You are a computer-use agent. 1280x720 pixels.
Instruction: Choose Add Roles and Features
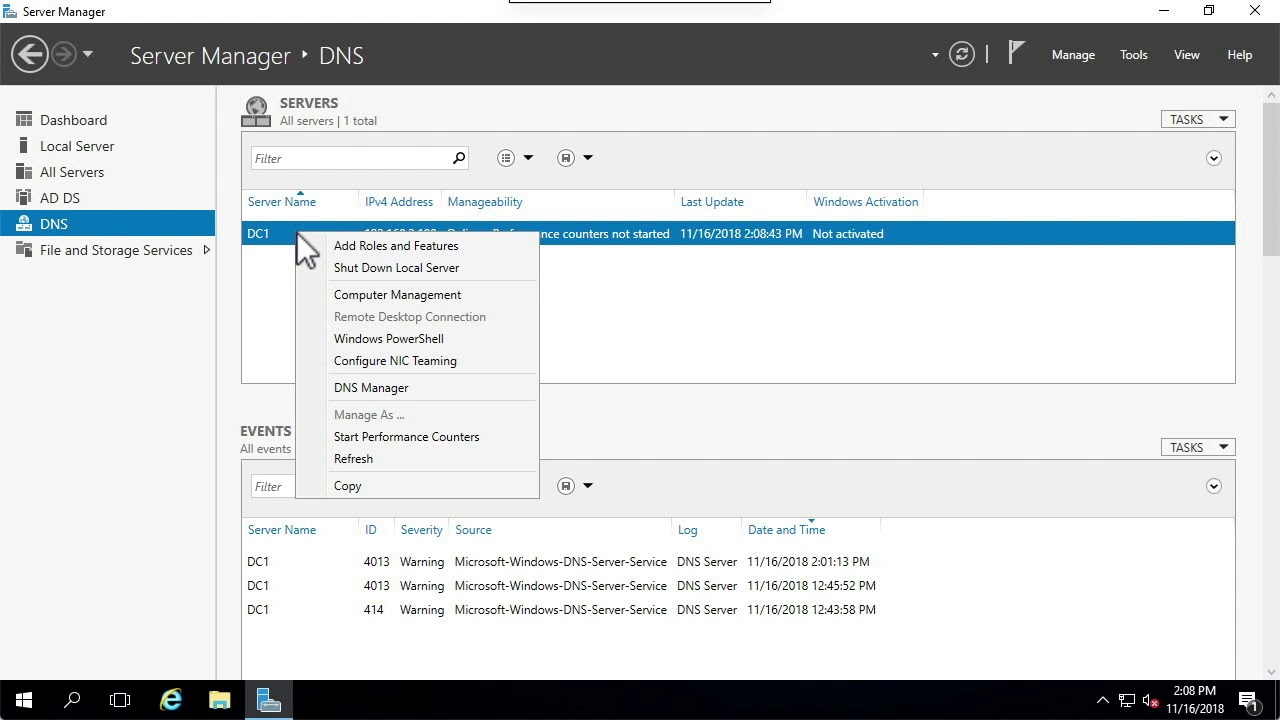396,245
